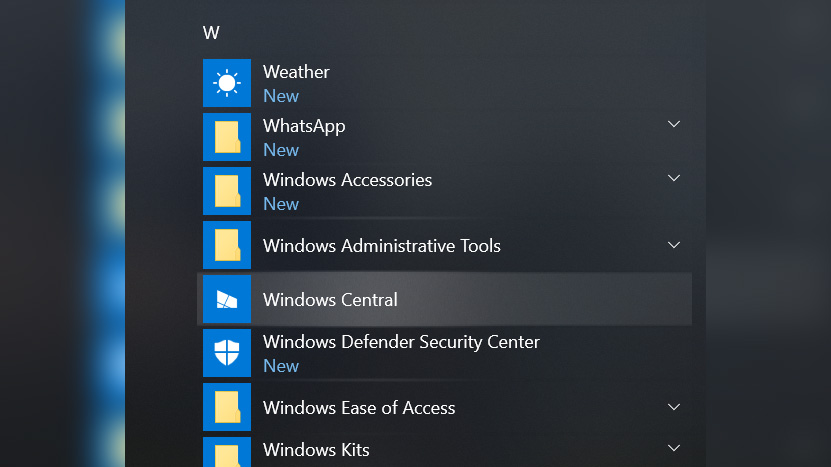This screenshot has width=831, height=467.
Task: Launch Windows Defender Security Center
Action: click(x=401, y=342)
